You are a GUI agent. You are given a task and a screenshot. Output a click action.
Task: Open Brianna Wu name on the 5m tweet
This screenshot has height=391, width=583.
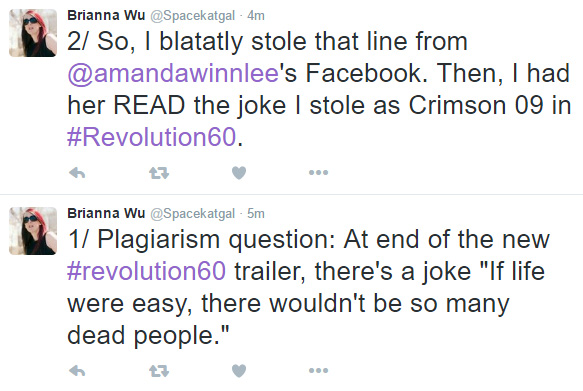point(106,213)
